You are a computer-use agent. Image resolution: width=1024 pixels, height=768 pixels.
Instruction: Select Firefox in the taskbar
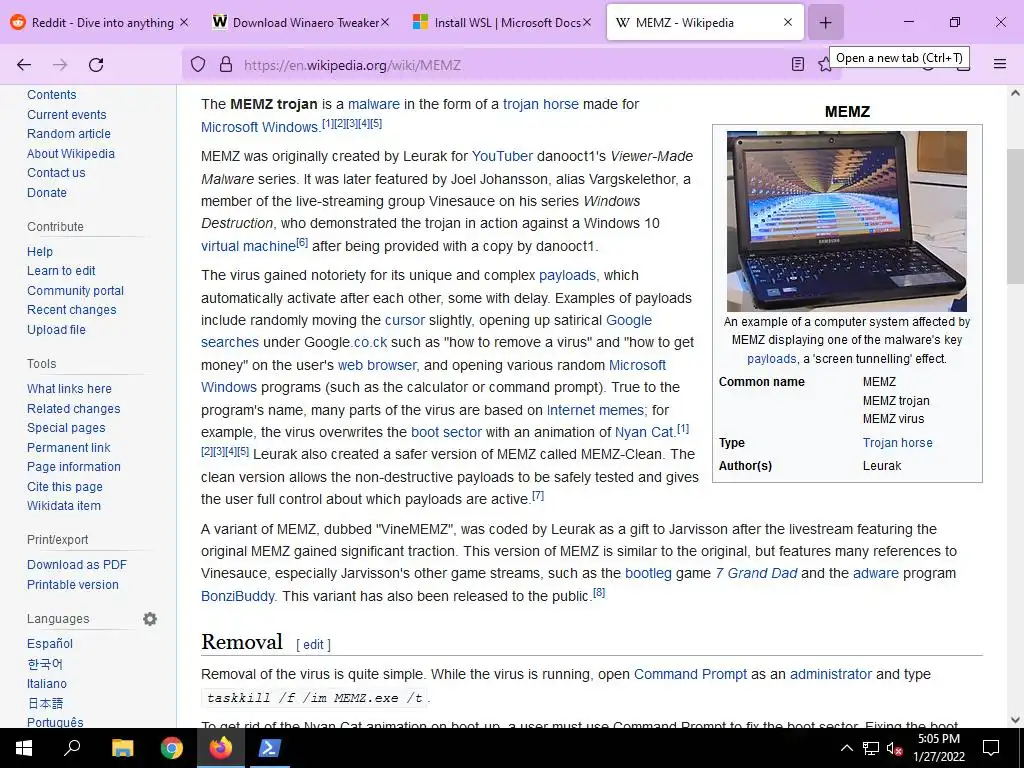(x=221, y=748)
